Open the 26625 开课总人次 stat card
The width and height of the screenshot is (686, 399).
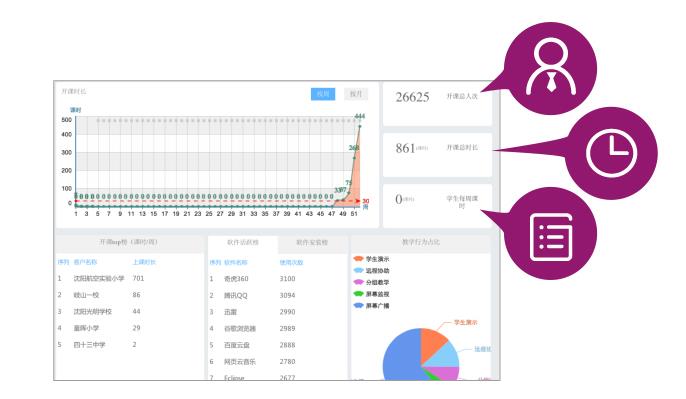pyautogui.click(x=437, y=104)
